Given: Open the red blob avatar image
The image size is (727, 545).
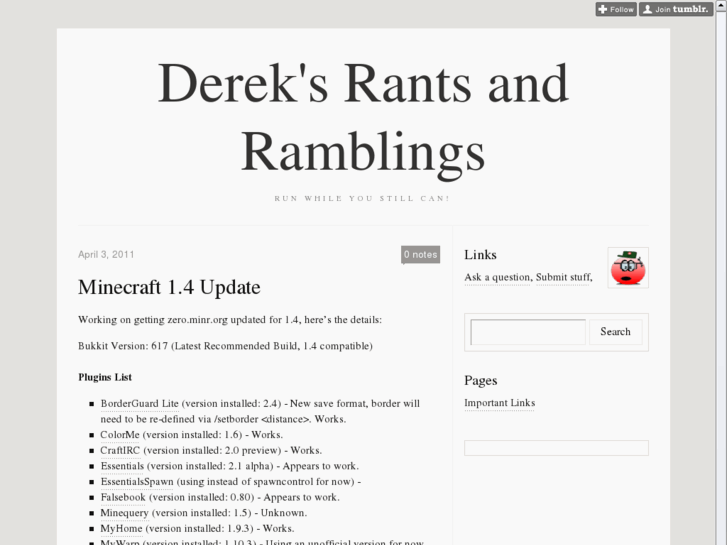Looking at the screenshot, I should 628,268.
